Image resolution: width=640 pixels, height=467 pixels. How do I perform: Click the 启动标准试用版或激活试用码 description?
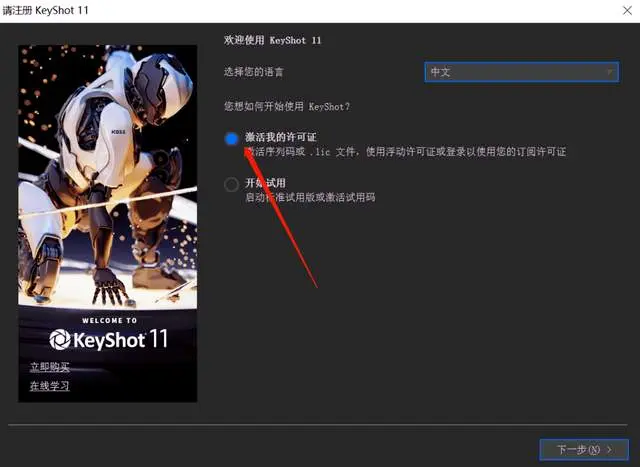click(x=310, y=198)
